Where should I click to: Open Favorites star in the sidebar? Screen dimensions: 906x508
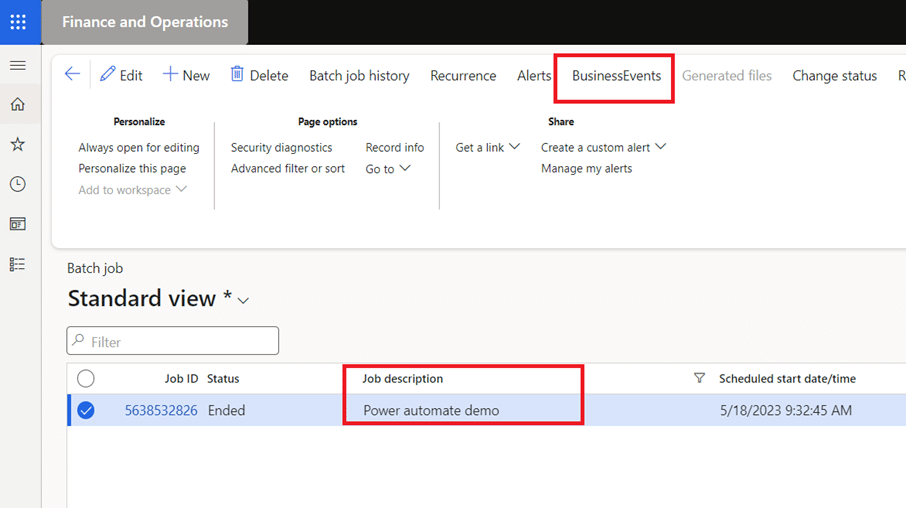pos(18,144)
